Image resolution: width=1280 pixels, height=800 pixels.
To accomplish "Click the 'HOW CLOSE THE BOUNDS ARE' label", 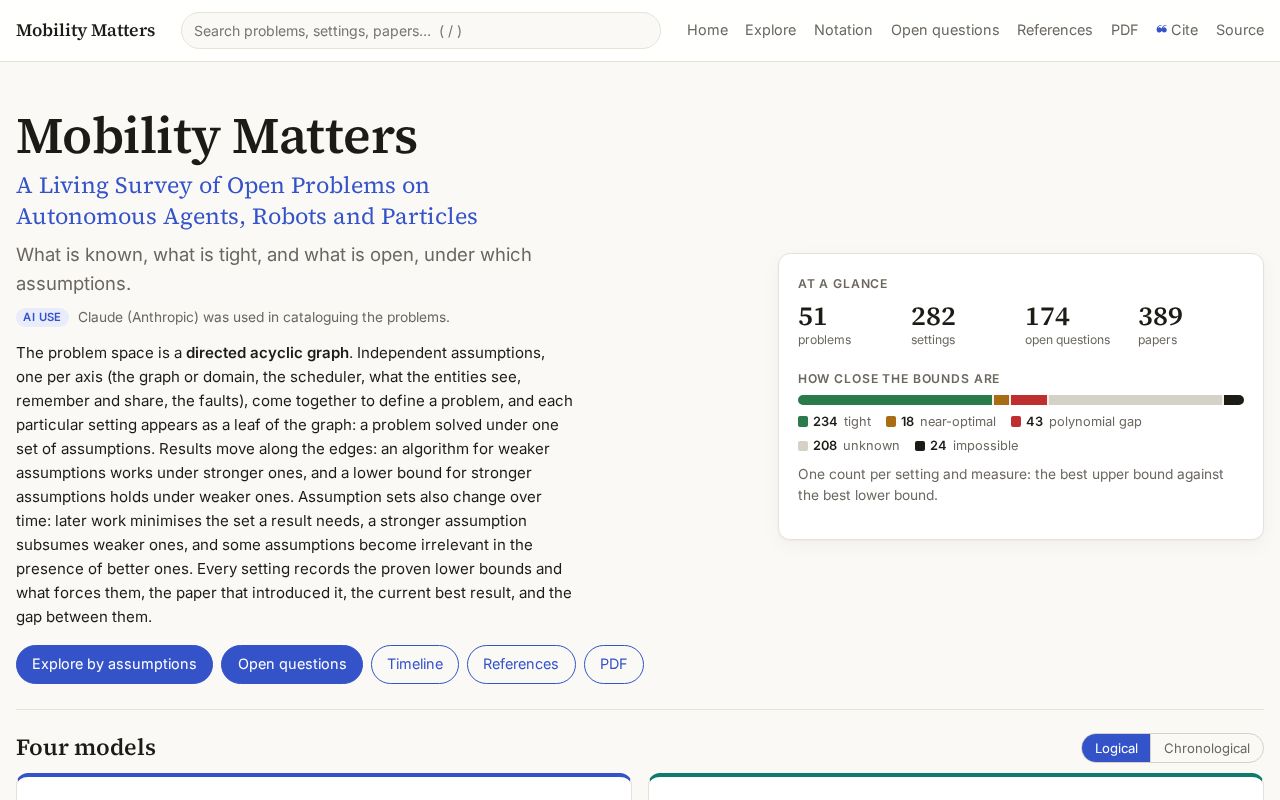I will point(899,379).
